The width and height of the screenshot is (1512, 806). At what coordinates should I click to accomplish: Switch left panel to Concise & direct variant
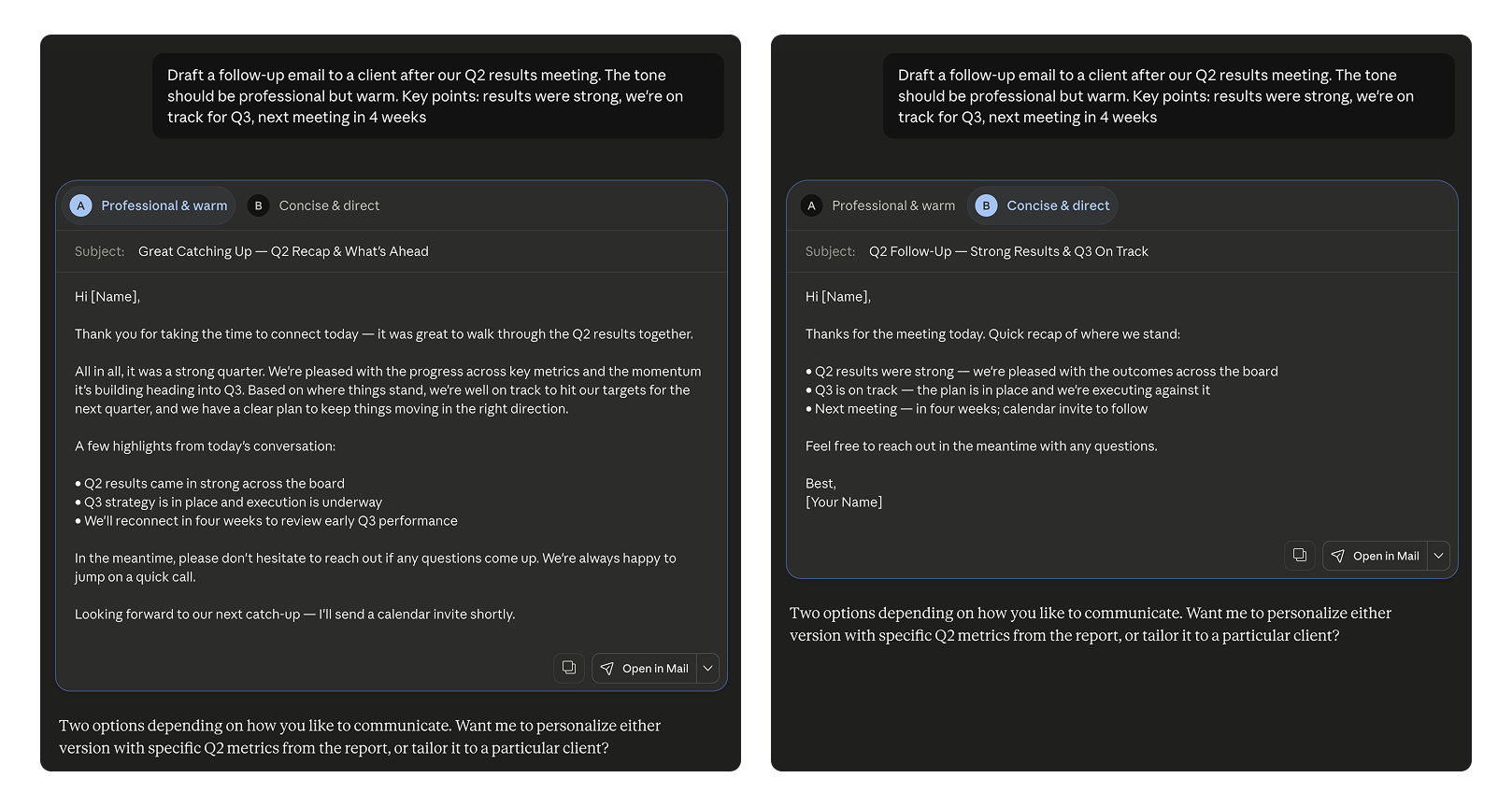click(314, 205)
